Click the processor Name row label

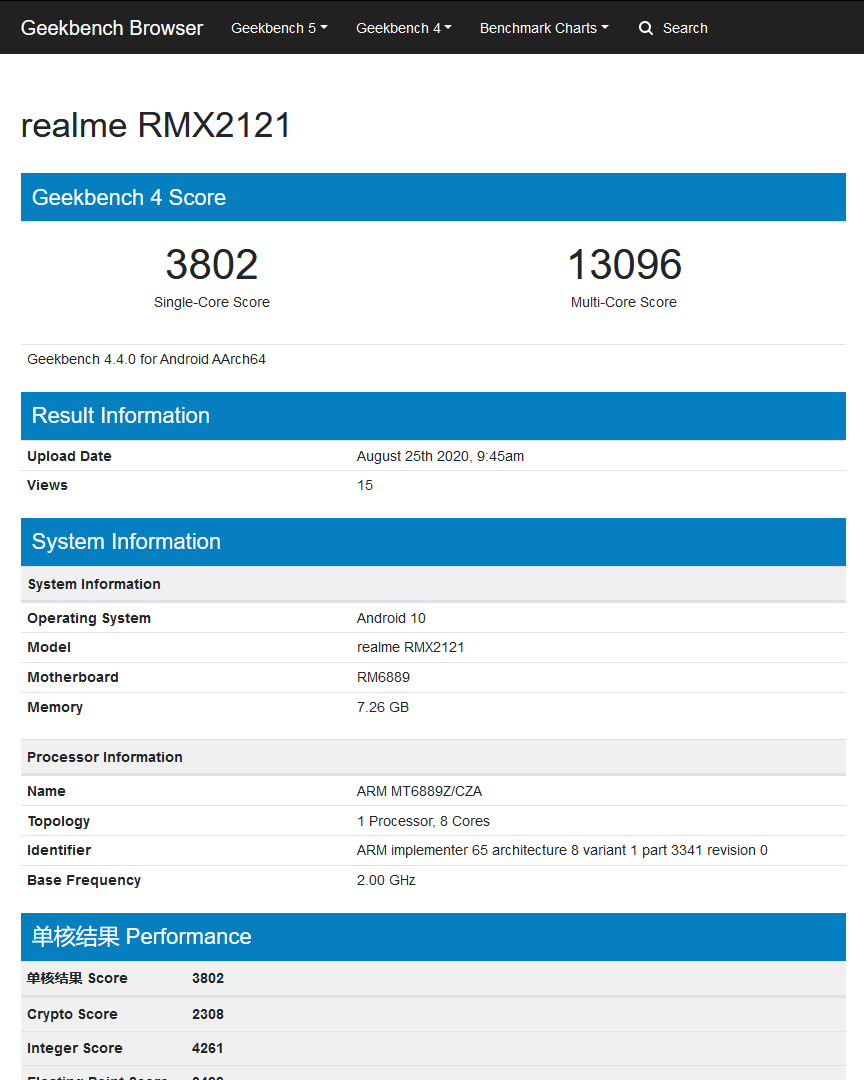point(46,791)
